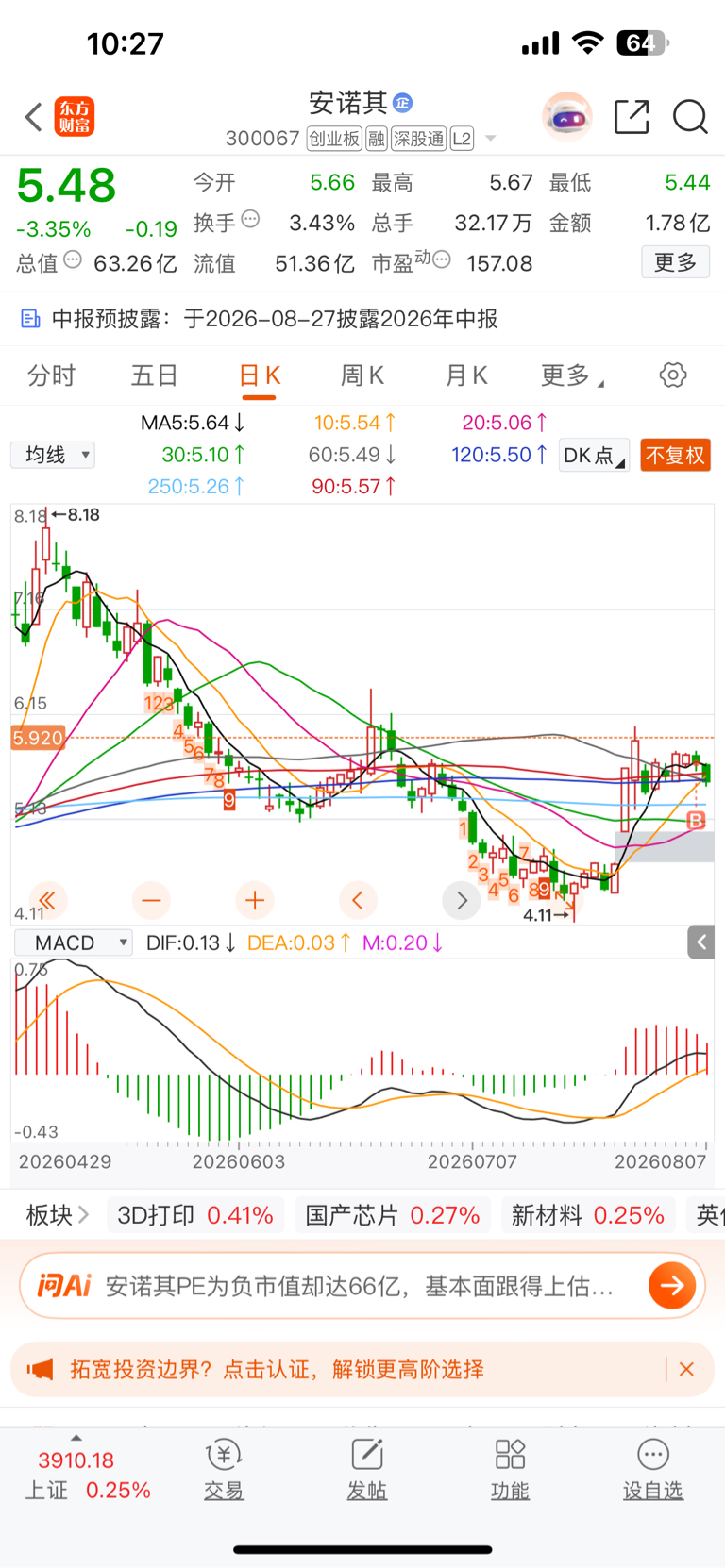Tap the DEA:0.03 value

[299, 942]
